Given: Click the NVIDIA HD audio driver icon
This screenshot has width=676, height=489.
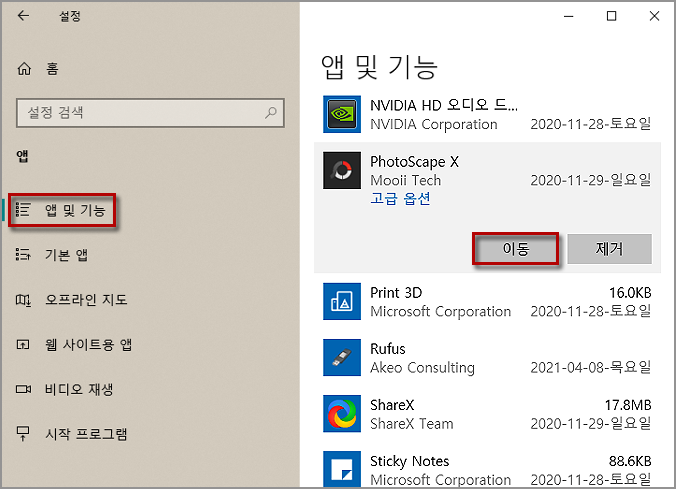Looking at the screenshot, I should (342, 114).
